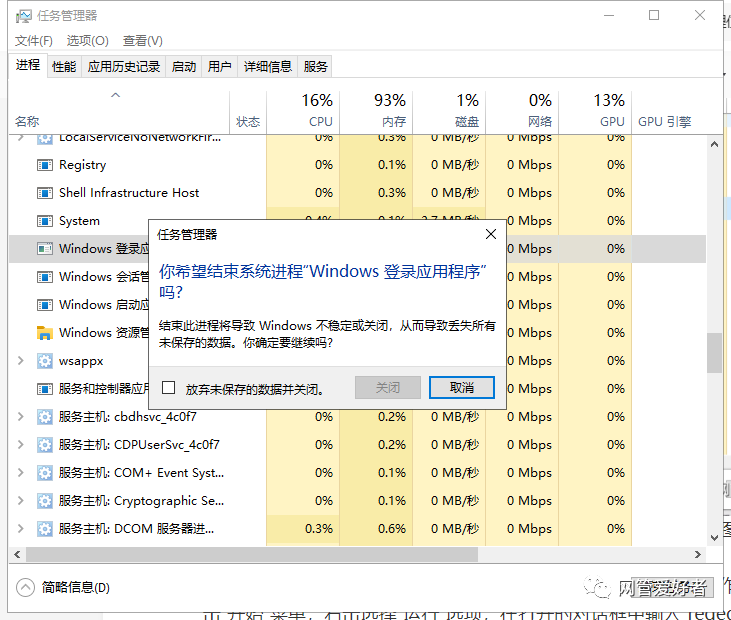Click the Cryptographic Services gear icon
The height and width of the screenshot is (620, 731).
tap(45, 501)
